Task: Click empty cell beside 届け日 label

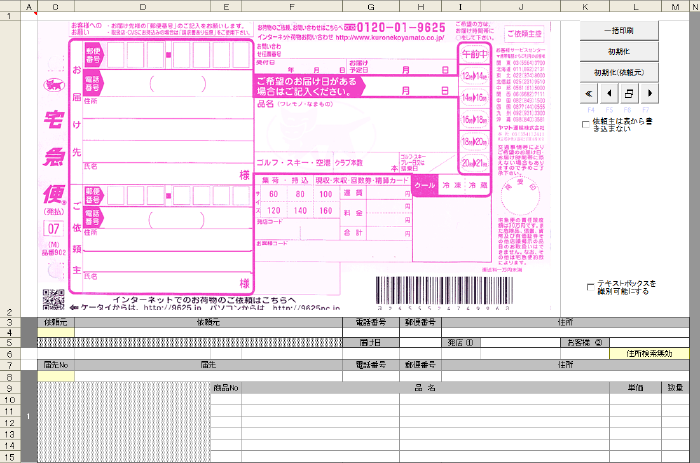Action: tap(420, 343)
